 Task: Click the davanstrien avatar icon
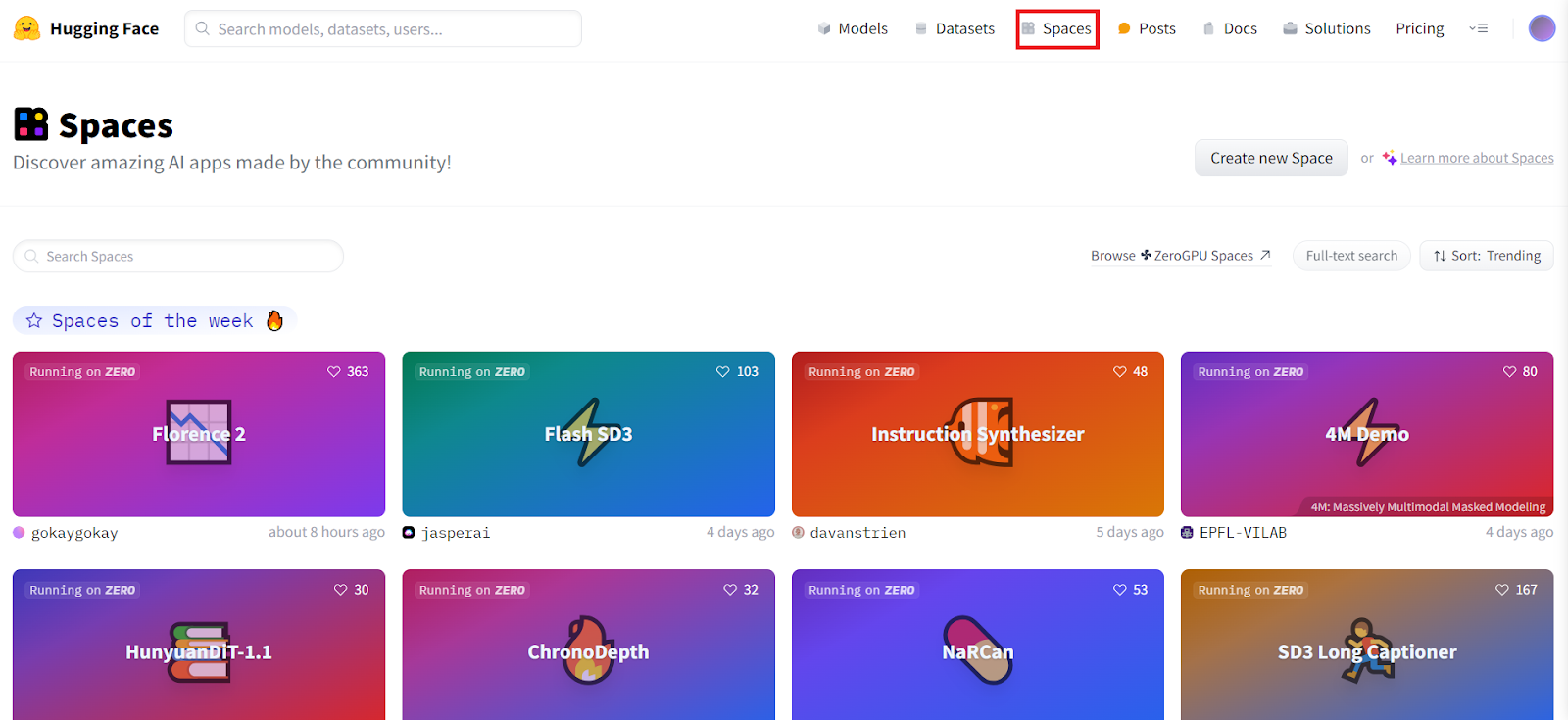[798, 533]
